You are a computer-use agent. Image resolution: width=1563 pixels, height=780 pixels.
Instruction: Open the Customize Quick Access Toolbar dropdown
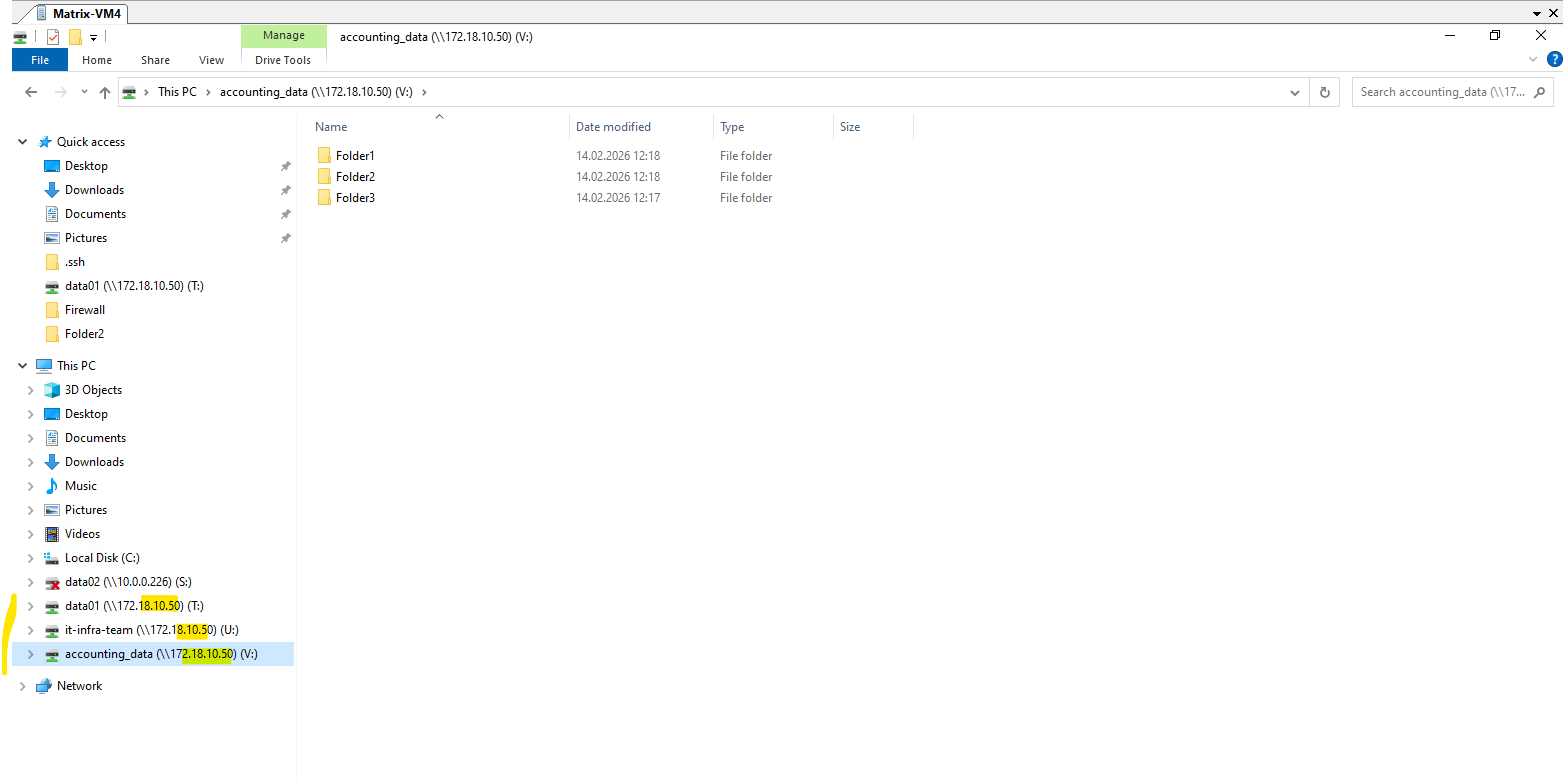[93, 37]
